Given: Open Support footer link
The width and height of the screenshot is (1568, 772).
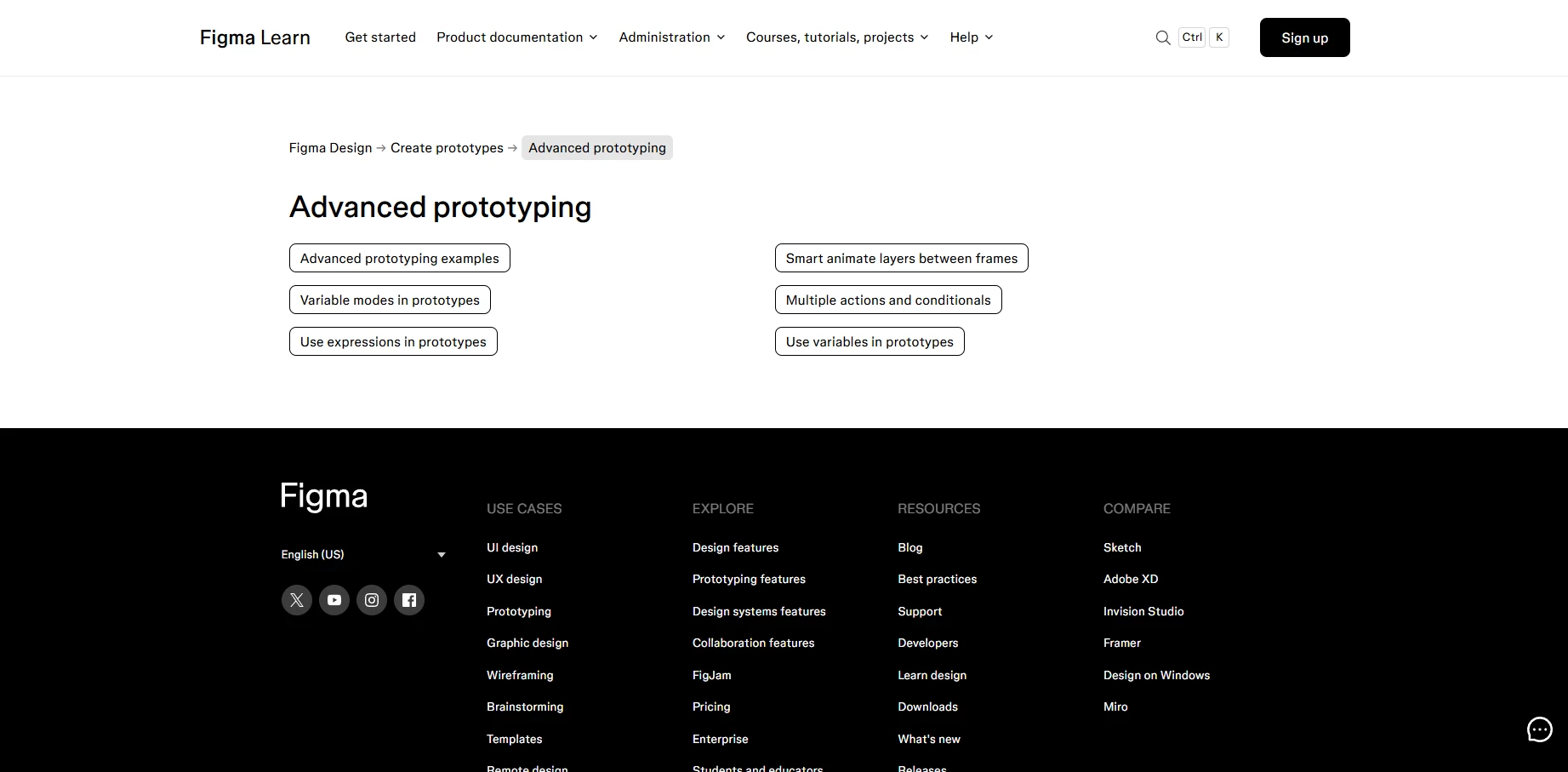Looking at the screenshot, I should (x=920, y=611).
